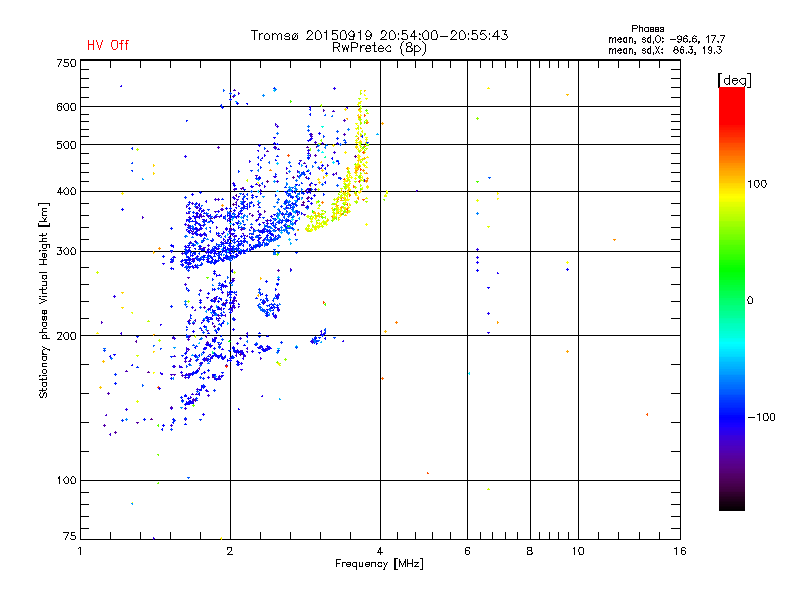Click x-axis tick label '1'
This screenshot has height=600, width=800.
pos(80,551)
